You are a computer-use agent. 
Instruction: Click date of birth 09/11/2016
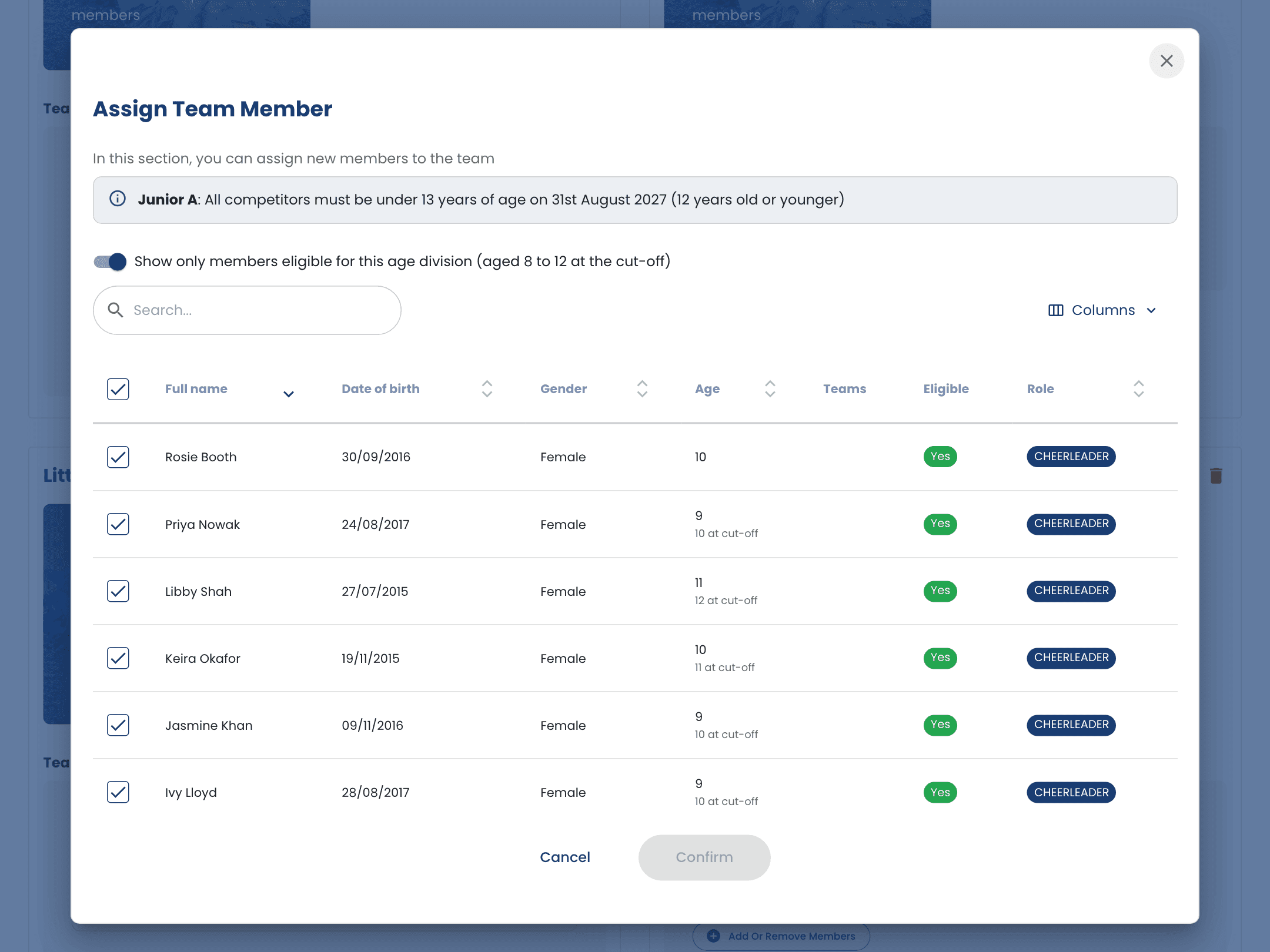pyautogui.click(x=372, y=725)
